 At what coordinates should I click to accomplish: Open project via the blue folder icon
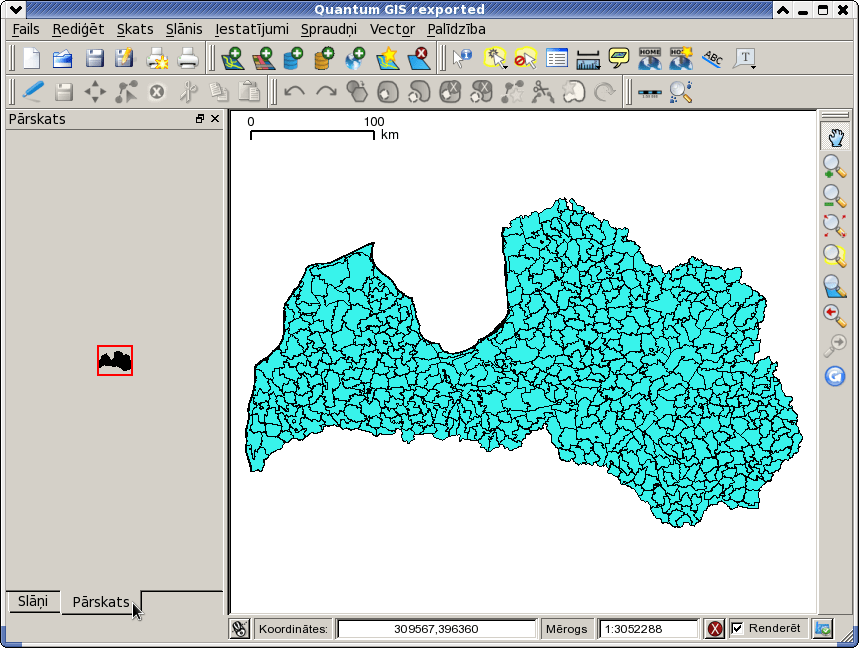(62, 59)
